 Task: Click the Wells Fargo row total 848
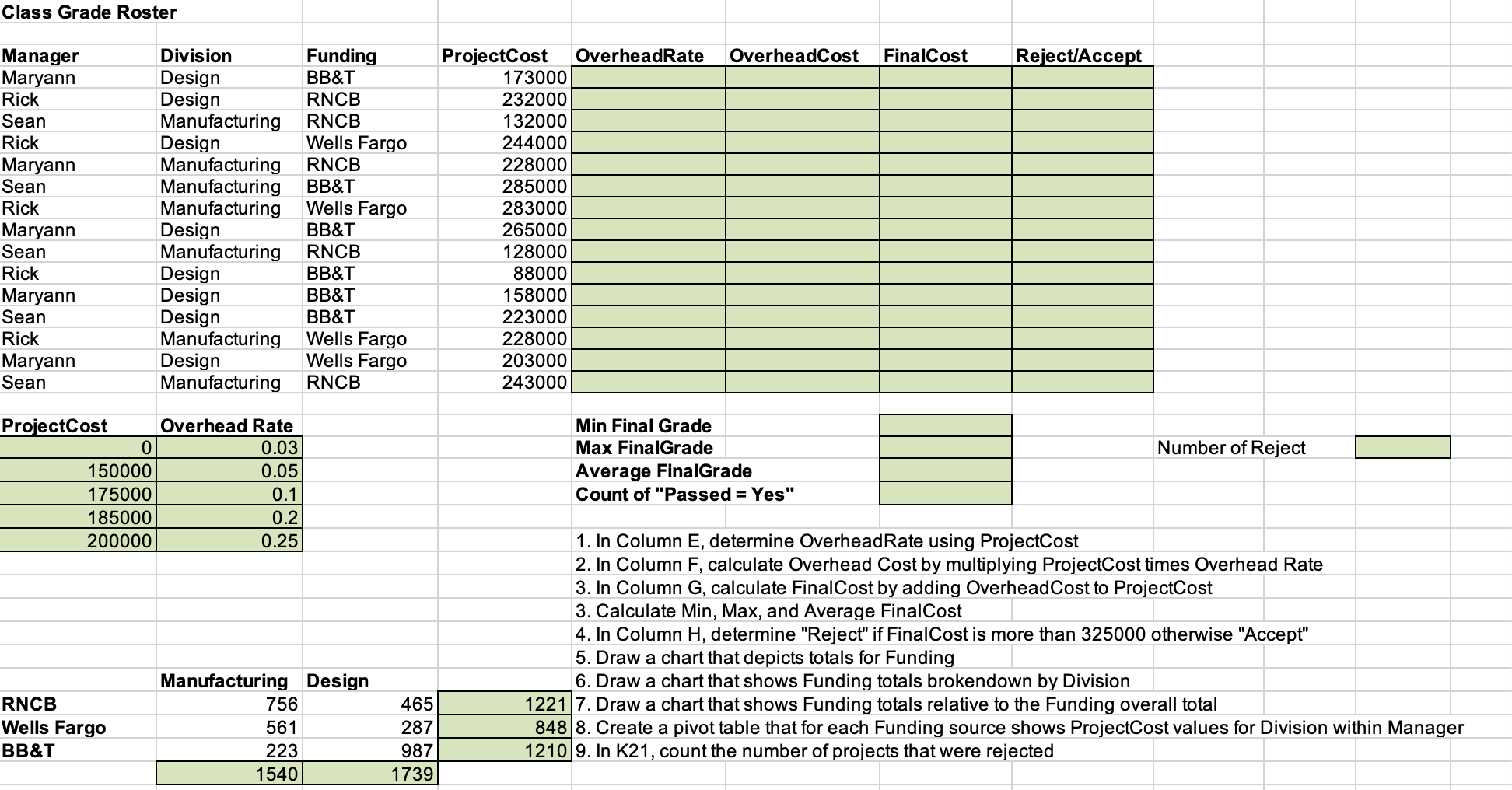(505, 728)
